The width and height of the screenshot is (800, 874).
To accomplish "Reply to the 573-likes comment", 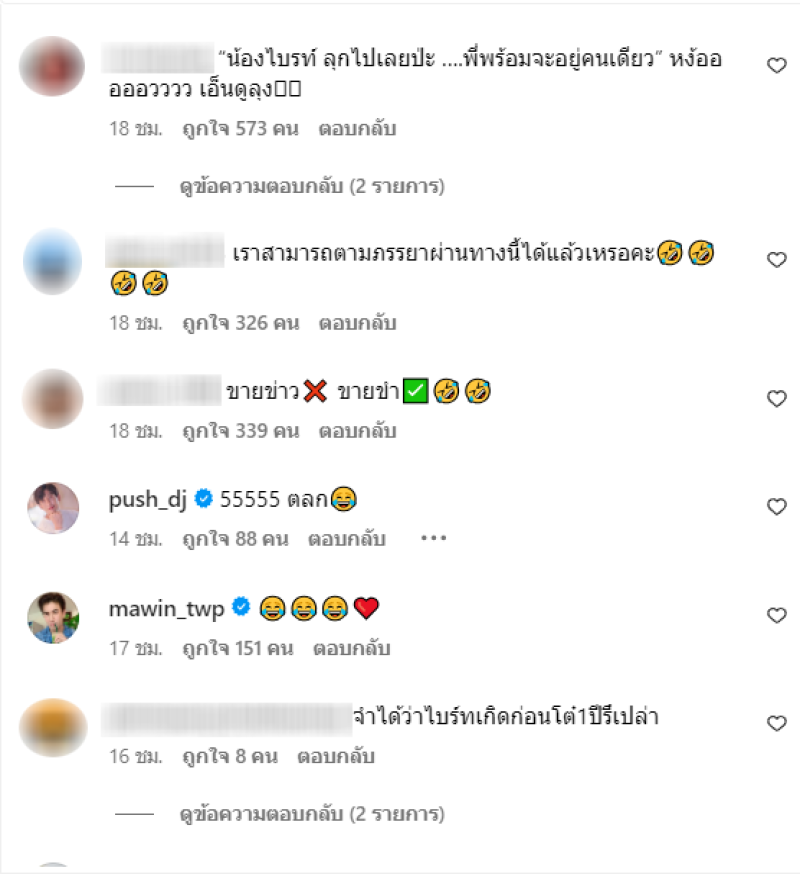I will coord(357,129).
